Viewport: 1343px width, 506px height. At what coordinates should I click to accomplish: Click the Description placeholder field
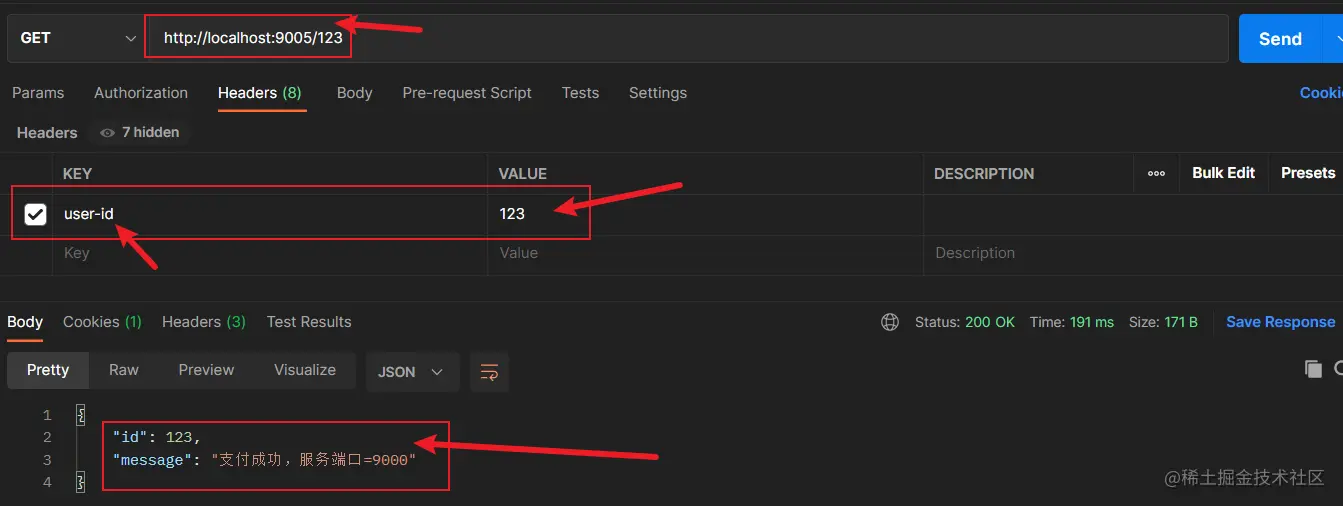[1133, 254]
